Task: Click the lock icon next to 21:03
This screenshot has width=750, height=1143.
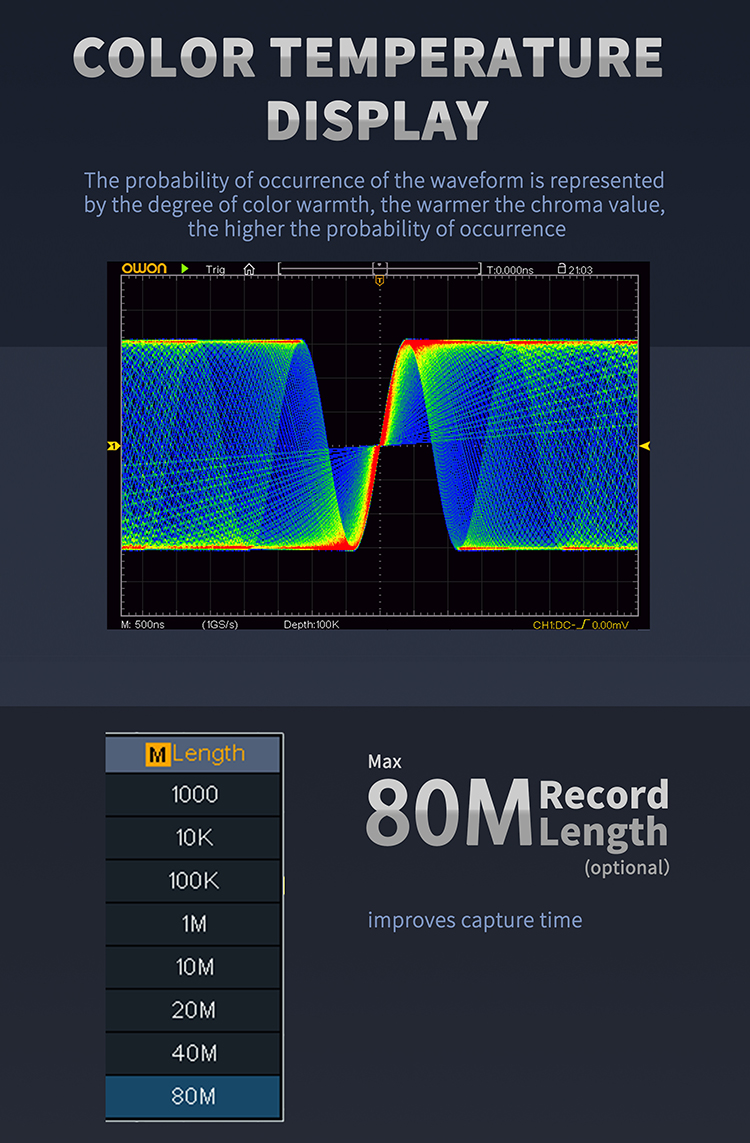Action: [x=562, y=269]
